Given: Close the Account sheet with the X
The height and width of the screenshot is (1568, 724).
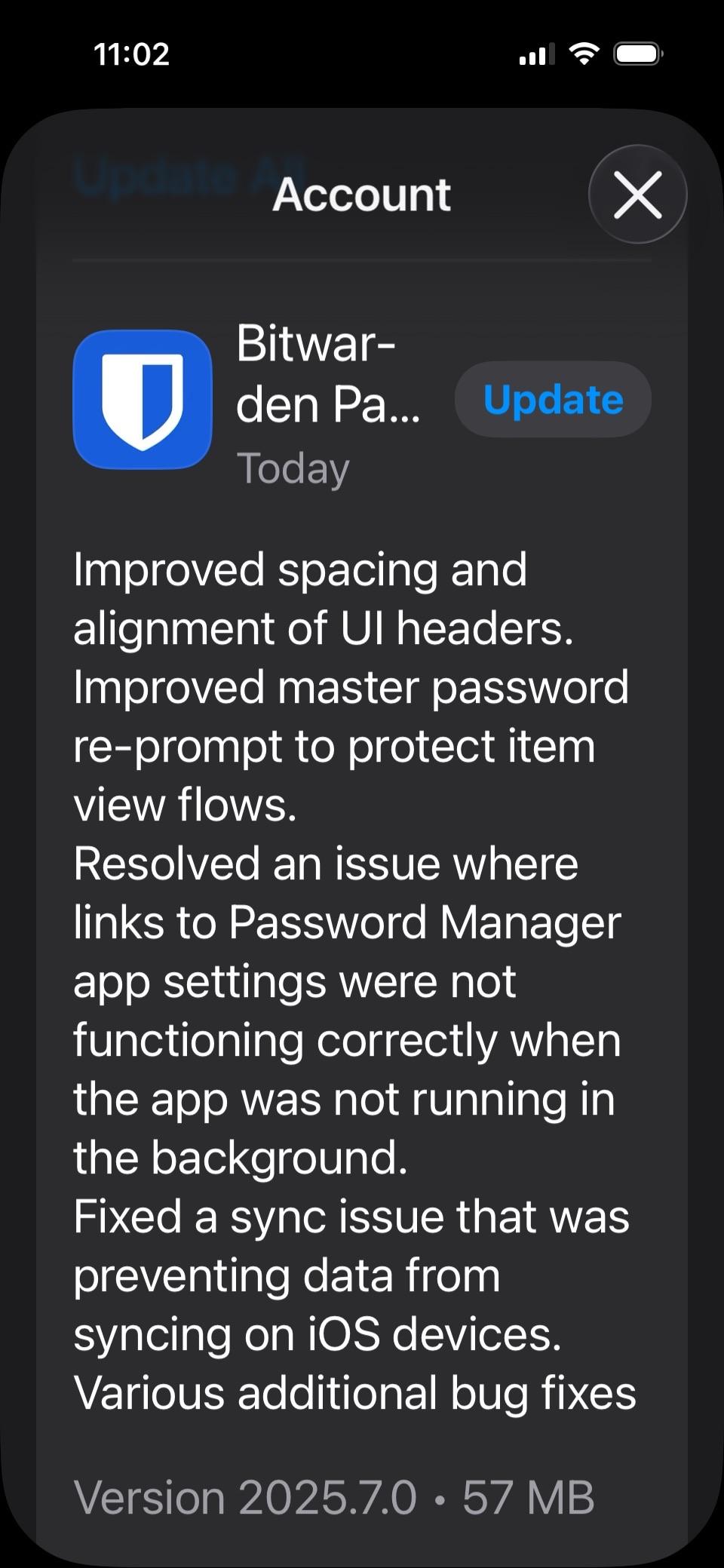Looking at the screenshot, I should click(638, 194).
